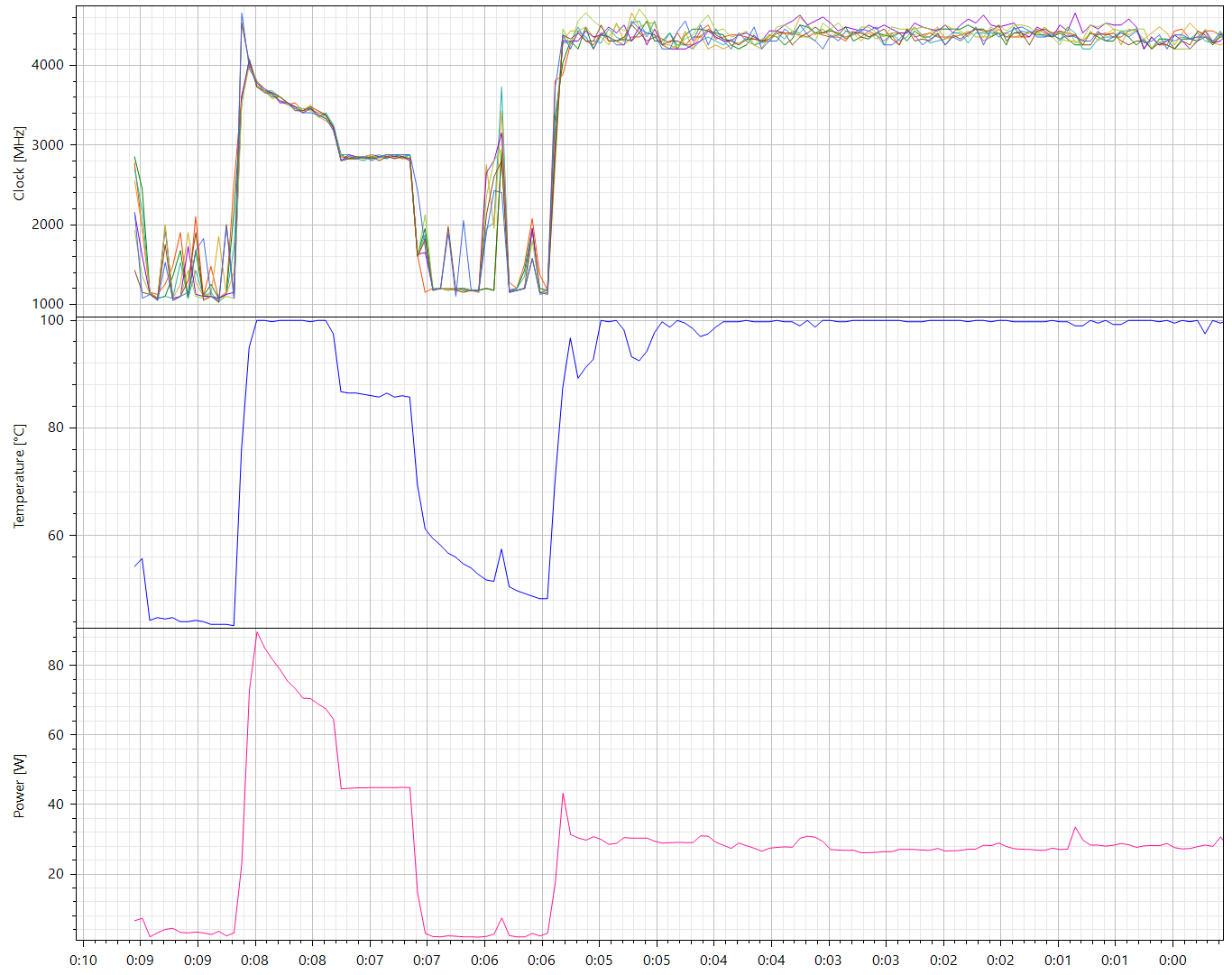Click the 80 tick on Power axis
The width and height of the screenshot is (1232, 975).
point(56,665)
